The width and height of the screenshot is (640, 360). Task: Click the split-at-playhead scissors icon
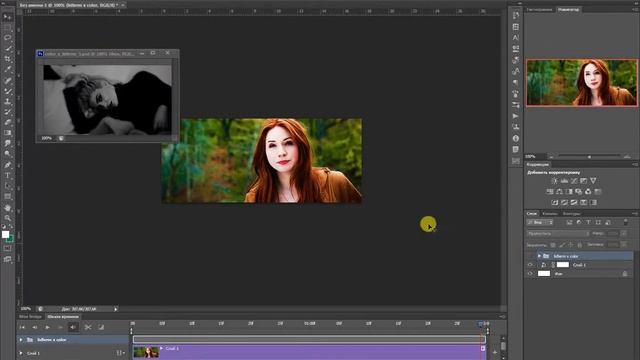click(88, 327)
